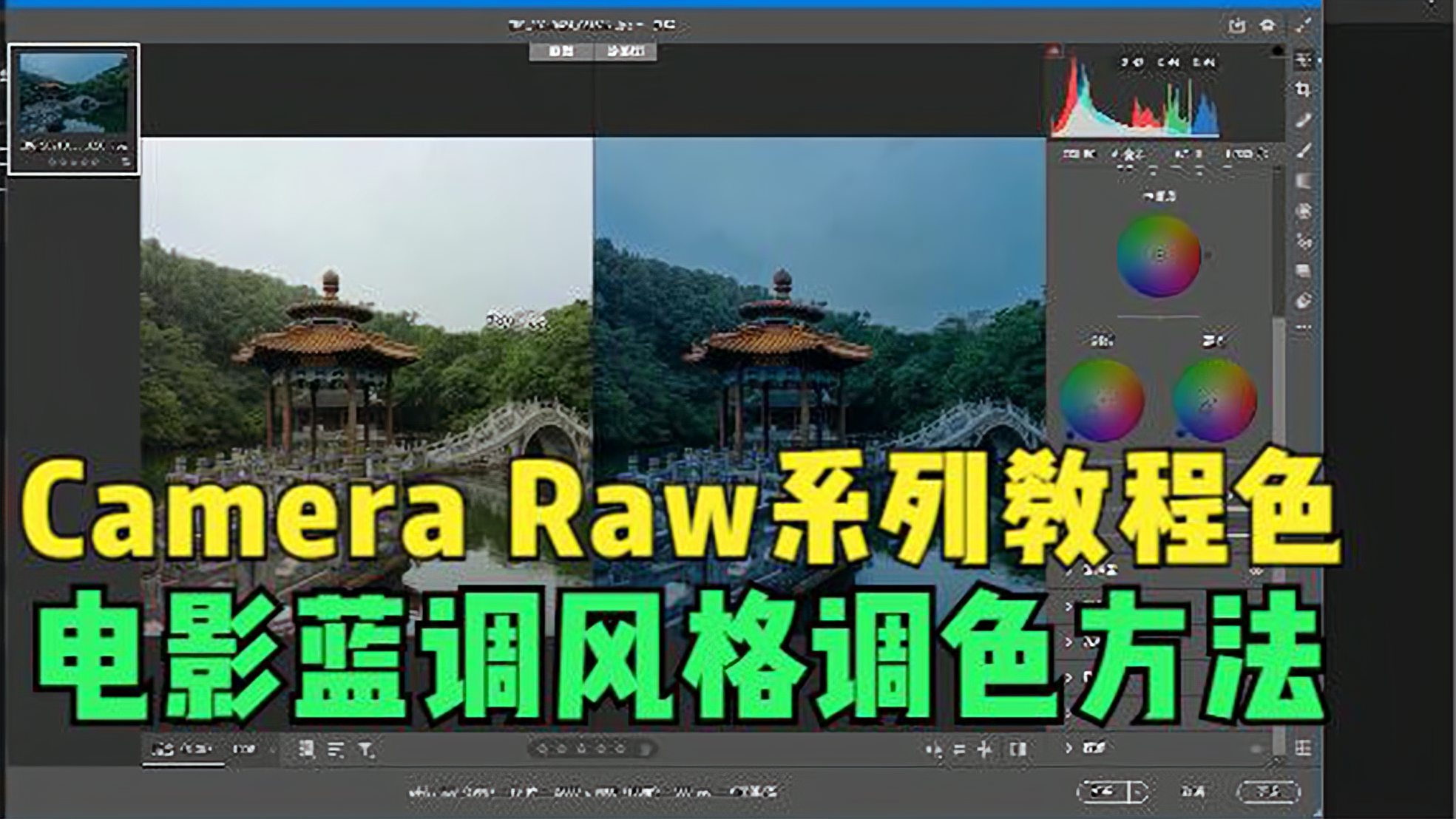The height and width of the screenshot is (819, 1456).
Task: Open the sort options icon
Action: coord(336,750)
